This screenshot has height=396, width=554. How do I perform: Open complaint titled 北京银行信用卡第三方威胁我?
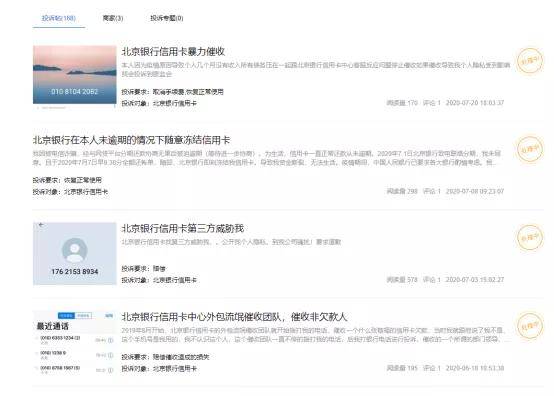pyautogui.click(x=183, y=228)
